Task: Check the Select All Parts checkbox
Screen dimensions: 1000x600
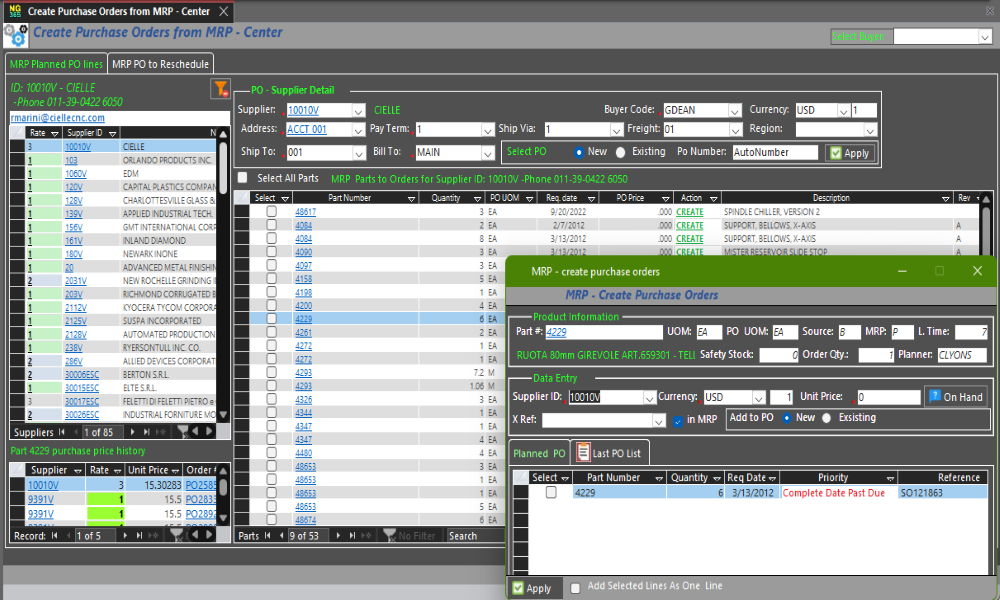Action: (x=242, y=178)
